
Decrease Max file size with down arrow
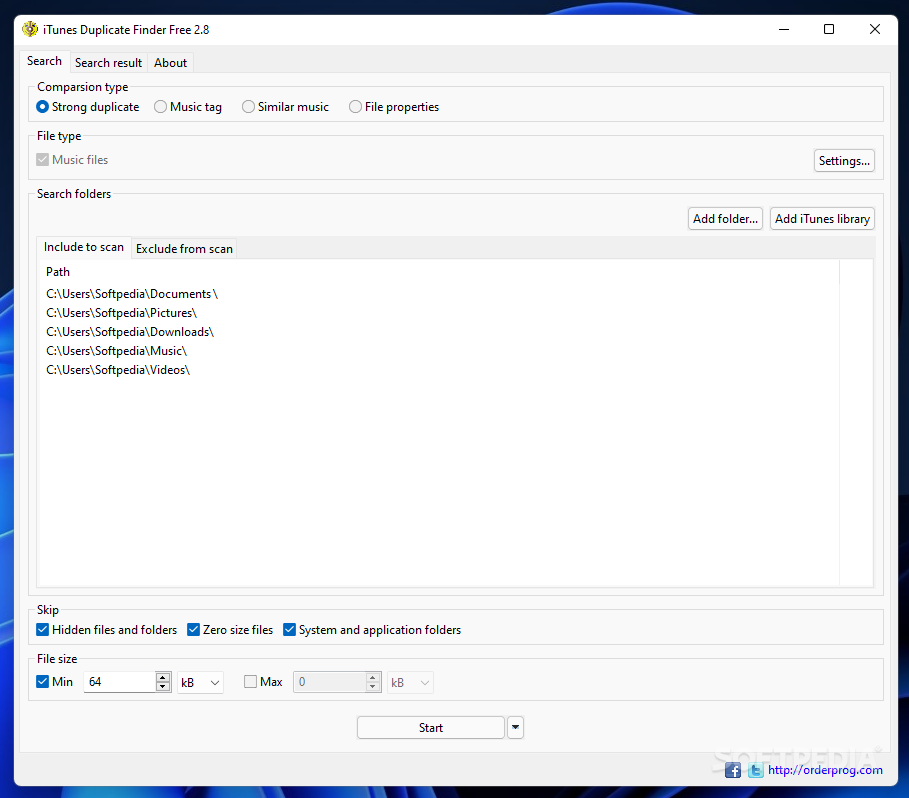373,687
